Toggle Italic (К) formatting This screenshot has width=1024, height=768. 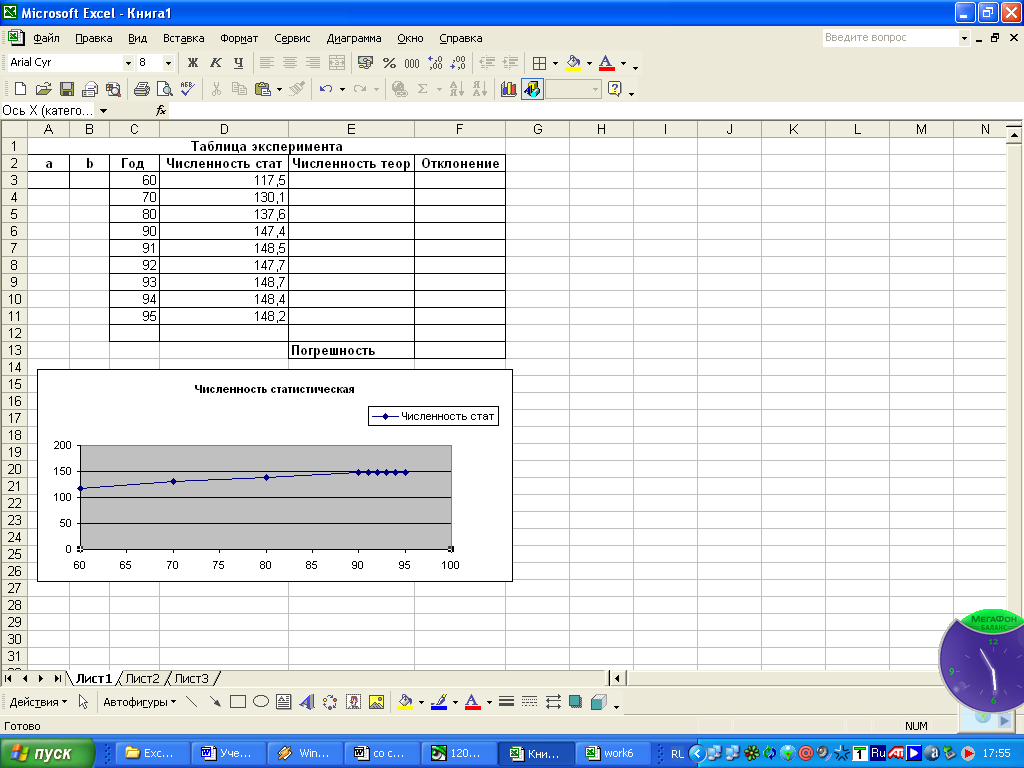[x=216, y=63]
